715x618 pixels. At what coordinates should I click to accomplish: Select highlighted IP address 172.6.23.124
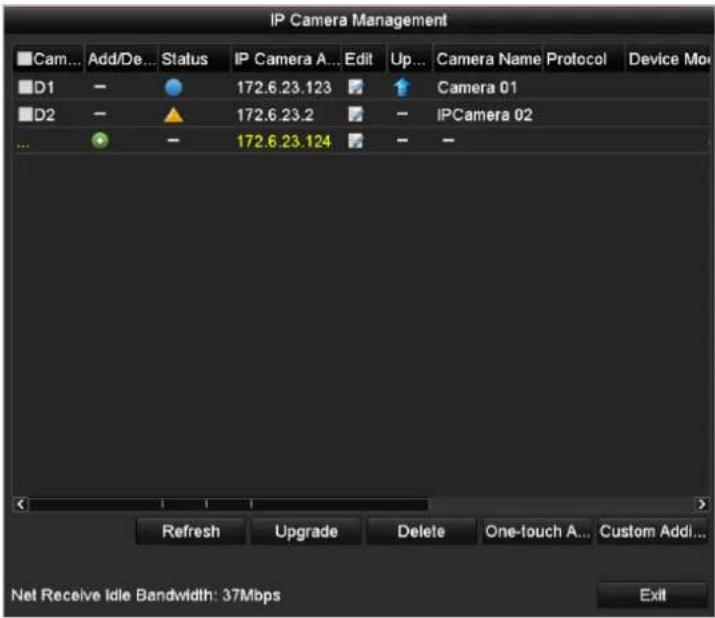pyautogui.click(x=284, y=141)
